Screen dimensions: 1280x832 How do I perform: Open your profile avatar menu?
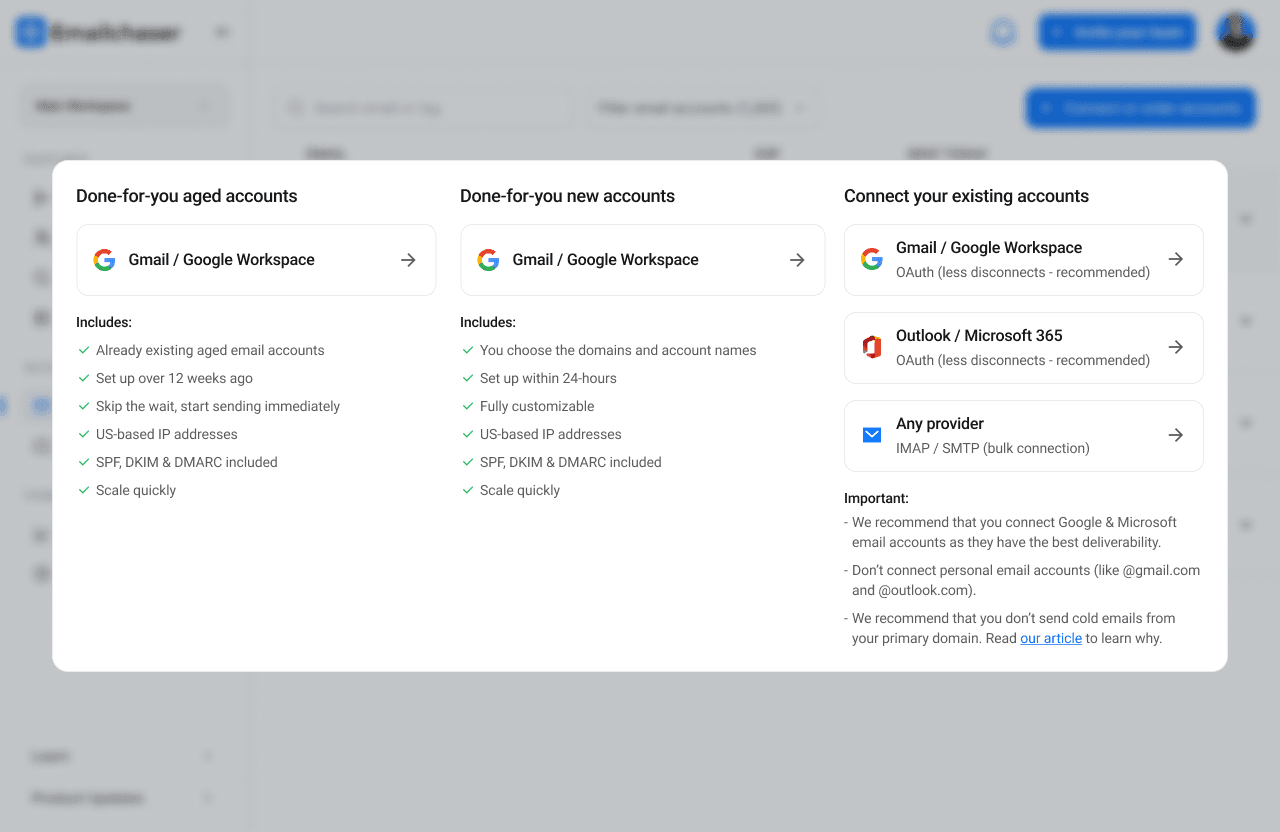pyautogui.click(x=1236, y=31)
